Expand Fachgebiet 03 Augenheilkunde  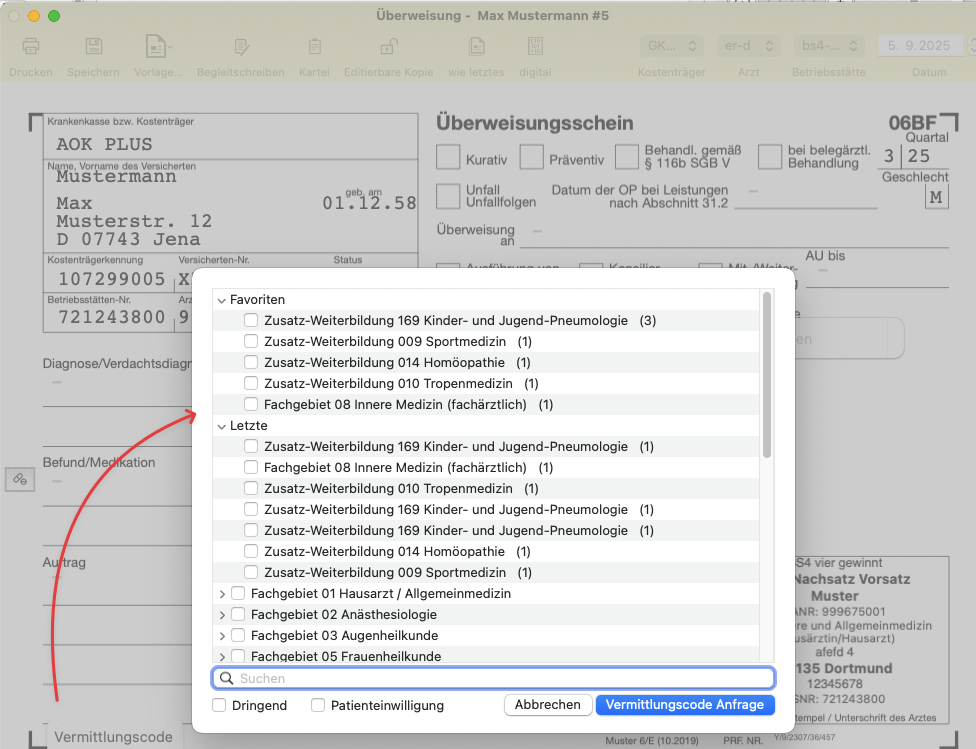(x=222, y=636)
